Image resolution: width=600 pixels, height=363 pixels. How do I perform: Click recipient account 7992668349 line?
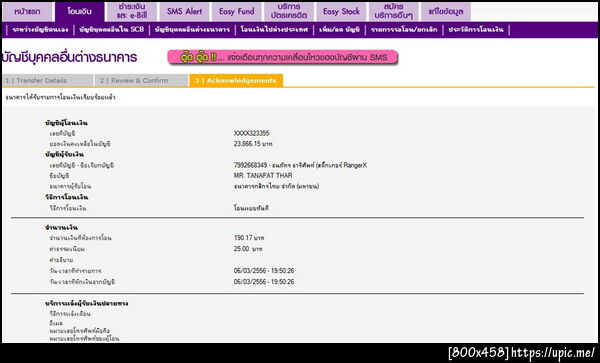click(x=300, y=165)
